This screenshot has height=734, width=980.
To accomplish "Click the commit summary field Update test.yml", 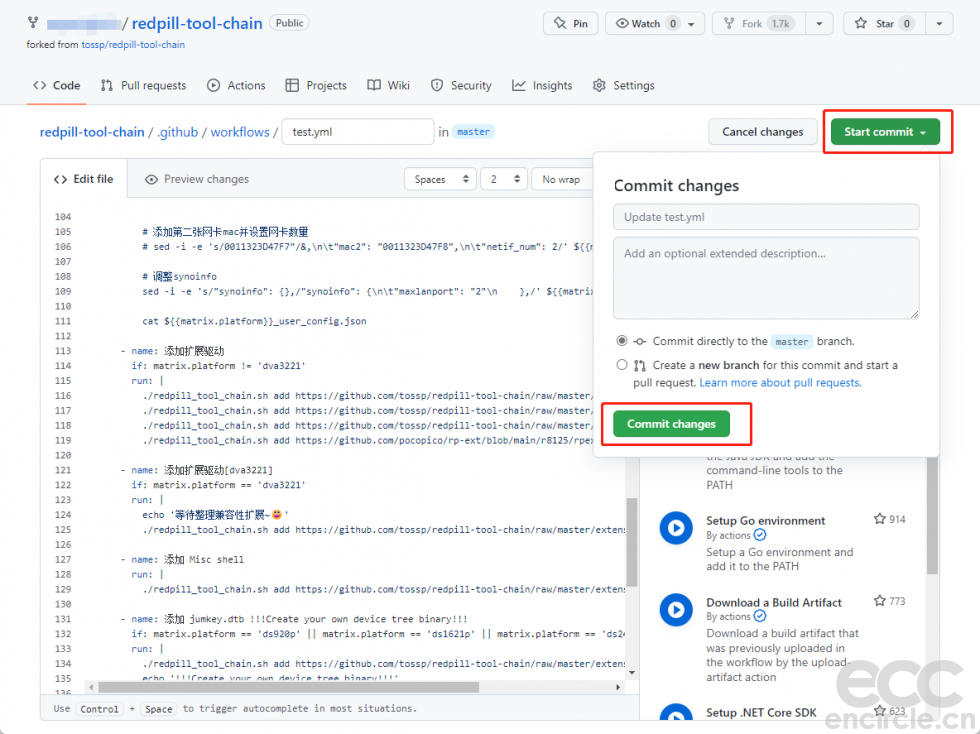I will (x=766, y=217).
